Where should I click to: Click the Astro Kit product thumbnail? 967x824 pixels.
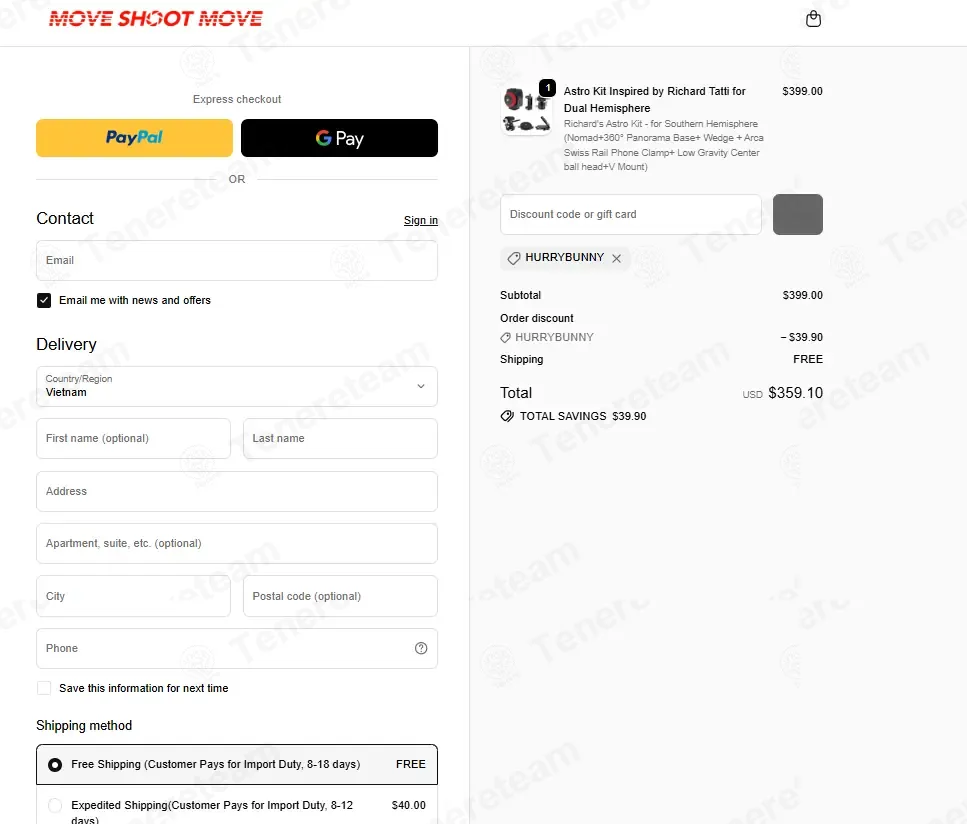coord(527,110)
